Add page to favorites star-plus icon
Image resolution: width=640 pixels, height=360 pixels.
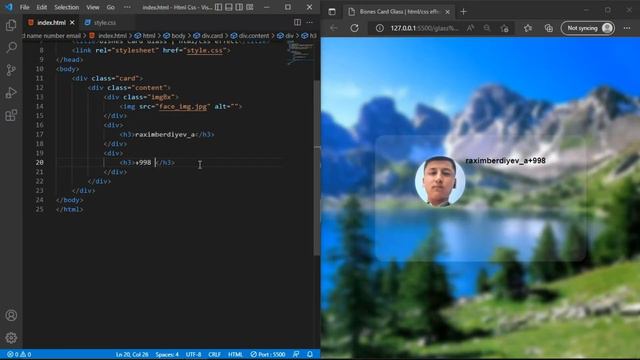coord(505,28)
